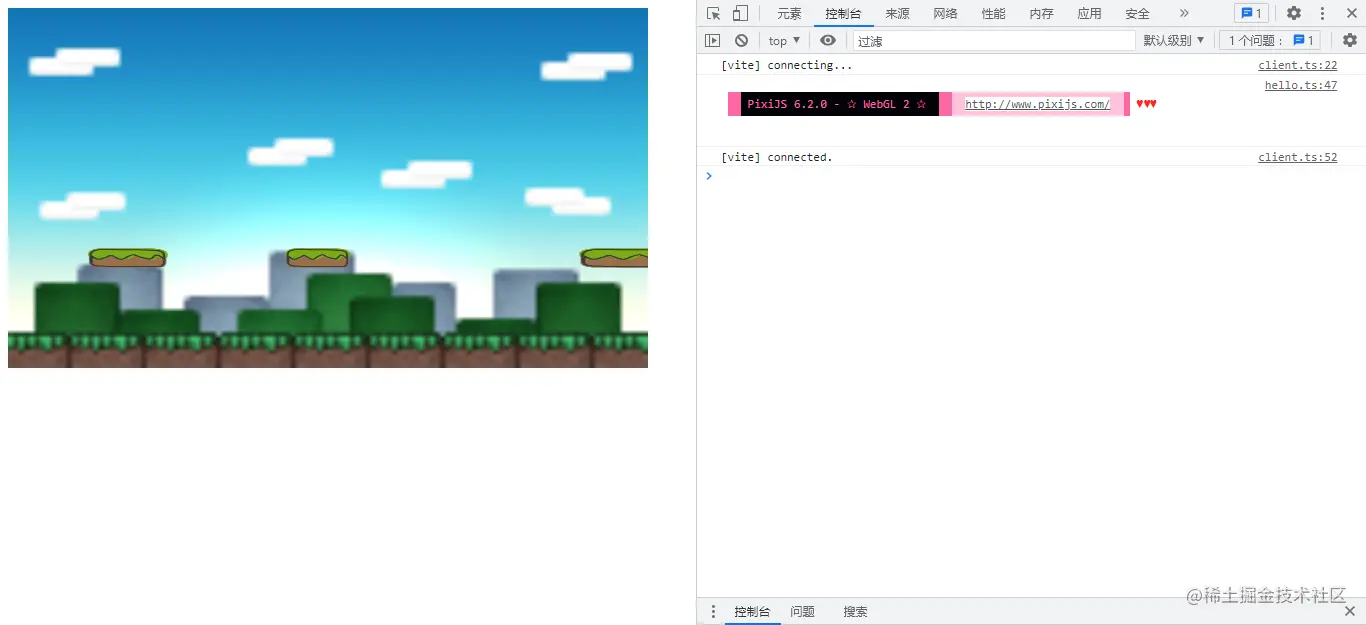Switch to the 元素 tab
The height and width of the screenshot is (625, 1366).
(x=789, y=14)
